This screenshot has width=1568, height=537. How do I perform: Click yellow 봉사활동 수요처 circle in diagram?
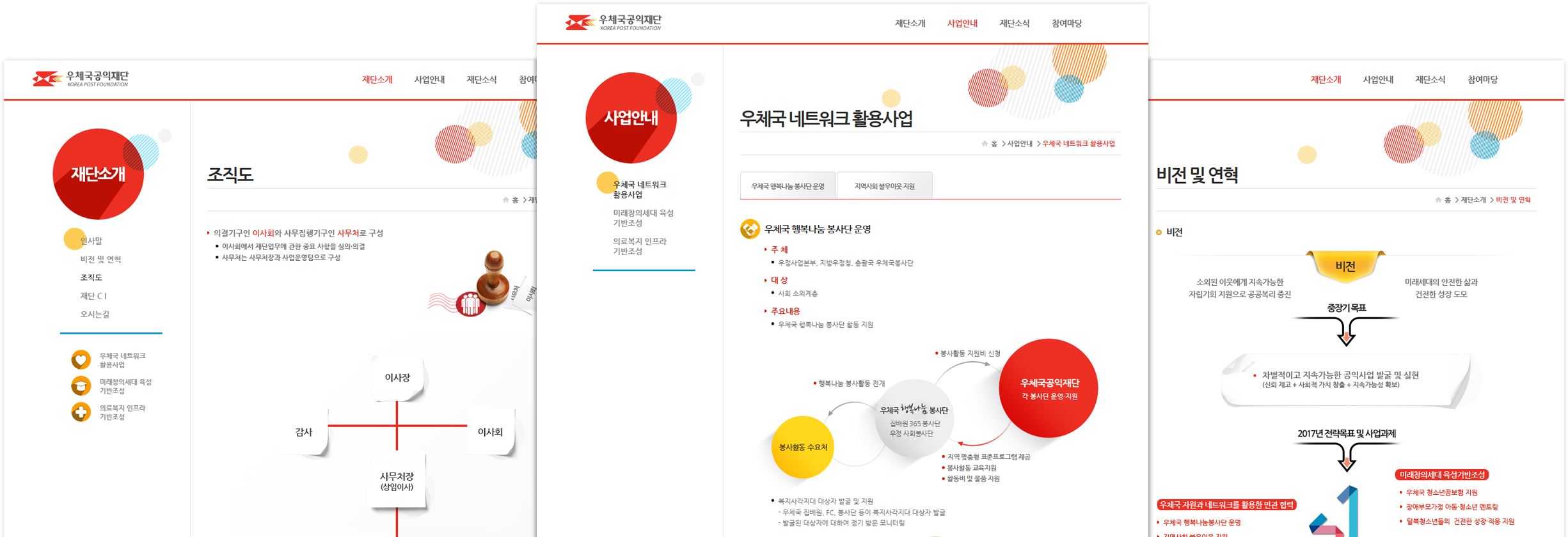(803, 447)
